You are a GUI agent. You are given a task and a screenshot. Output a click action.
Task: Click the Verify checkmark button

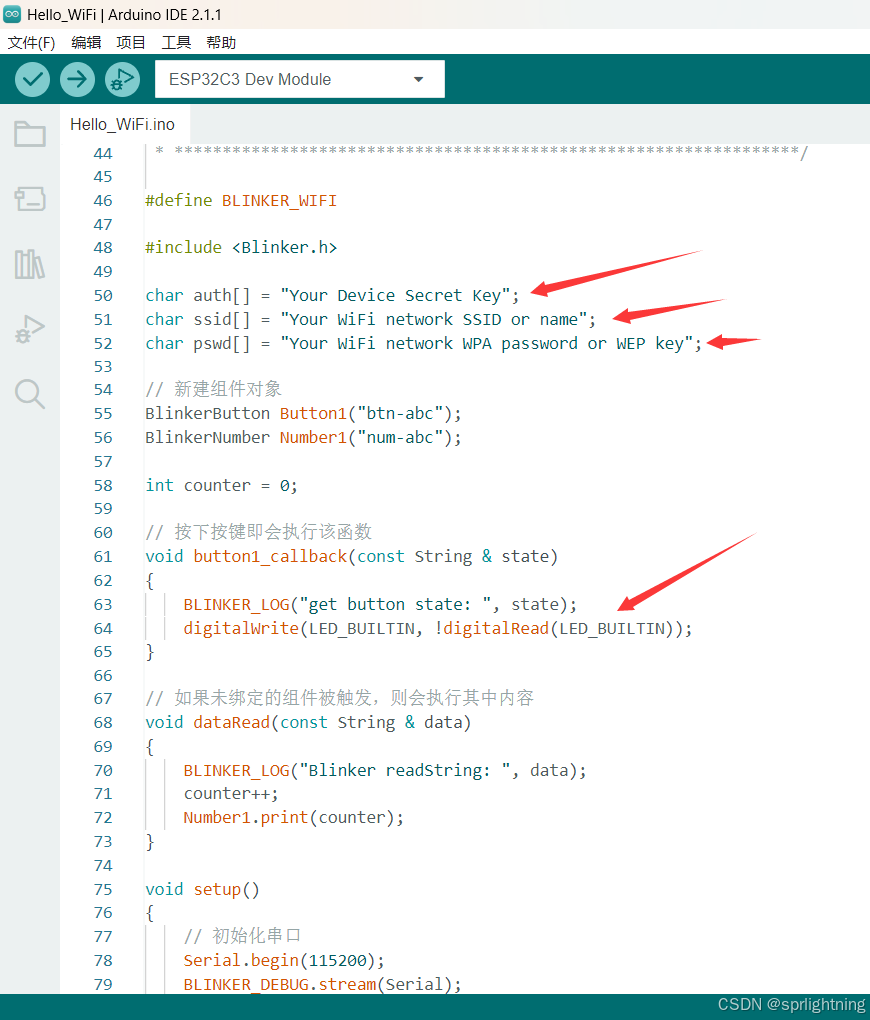(x=33, y=79)
